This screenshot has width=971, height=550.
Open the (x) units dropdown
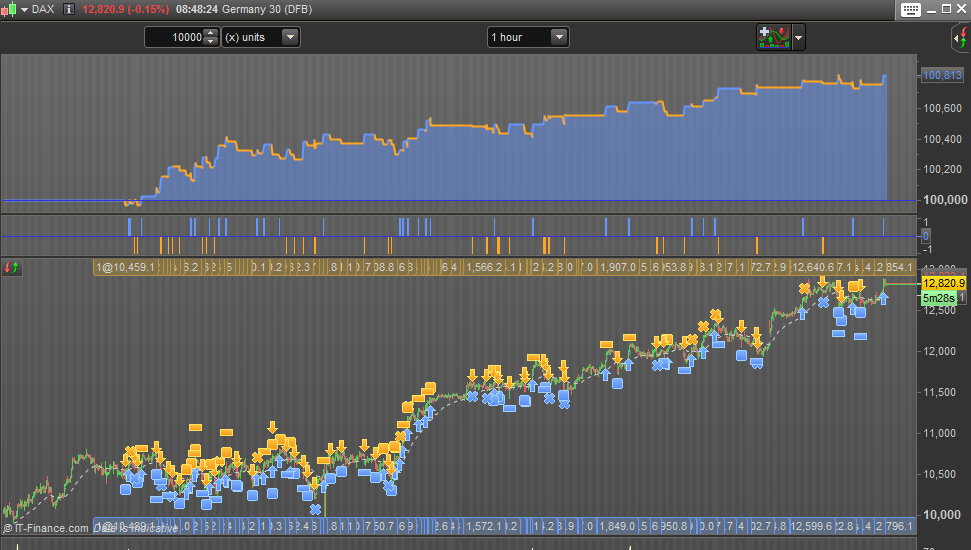(261, 37)
